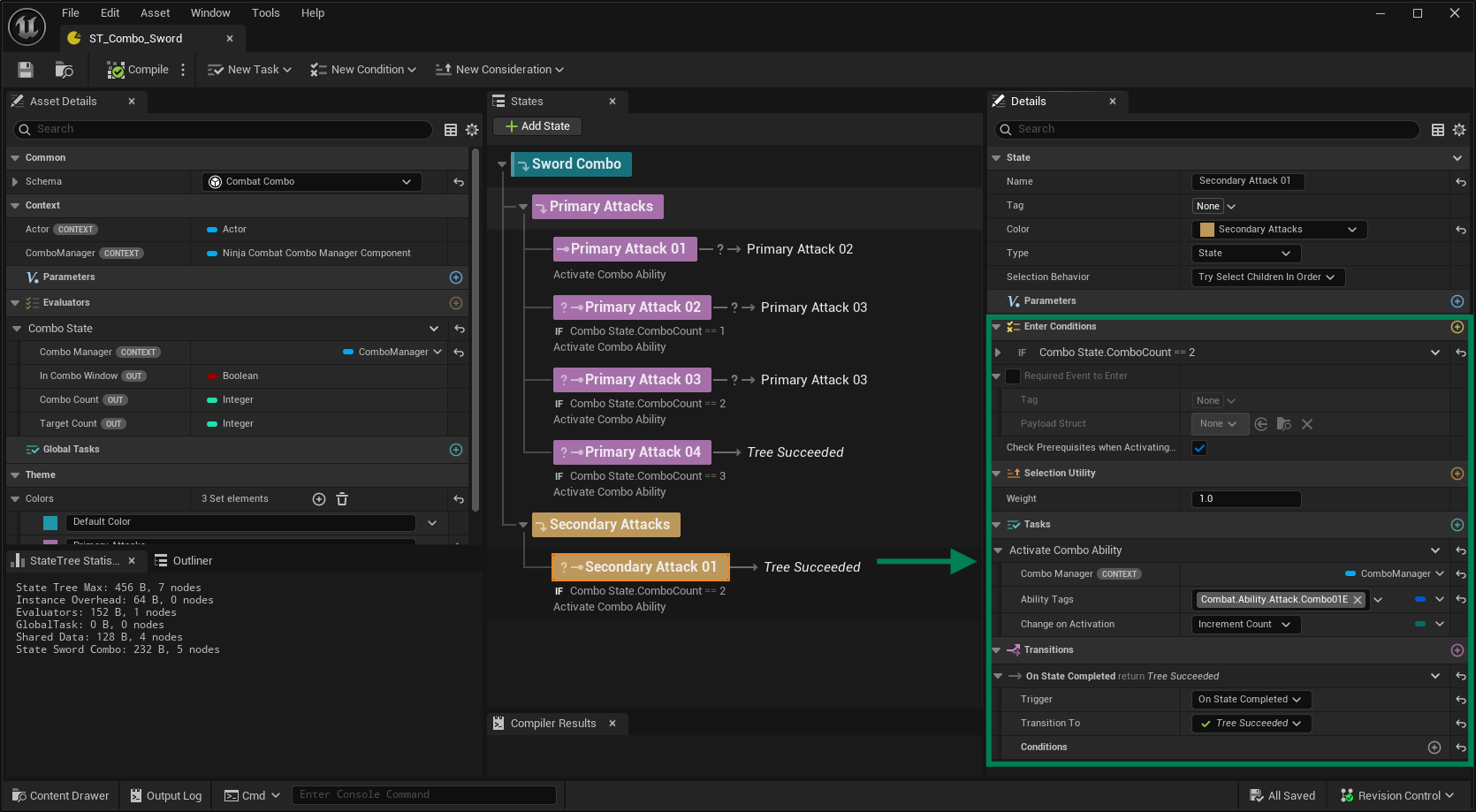1476x812 pixels.
Task: Add a new Enter Condition with plus icon
Action: point(1457,327)
